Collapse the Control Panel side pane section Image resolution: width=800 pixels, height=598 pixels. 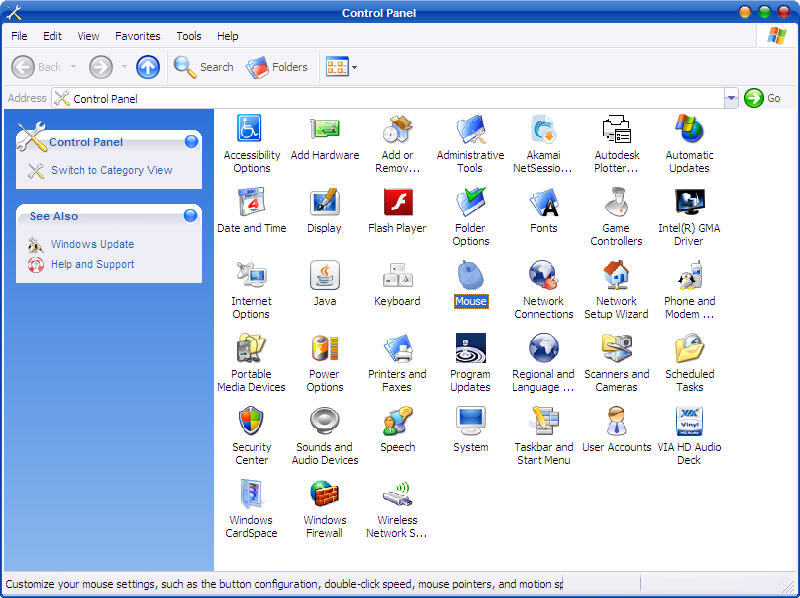click(191, 142)
